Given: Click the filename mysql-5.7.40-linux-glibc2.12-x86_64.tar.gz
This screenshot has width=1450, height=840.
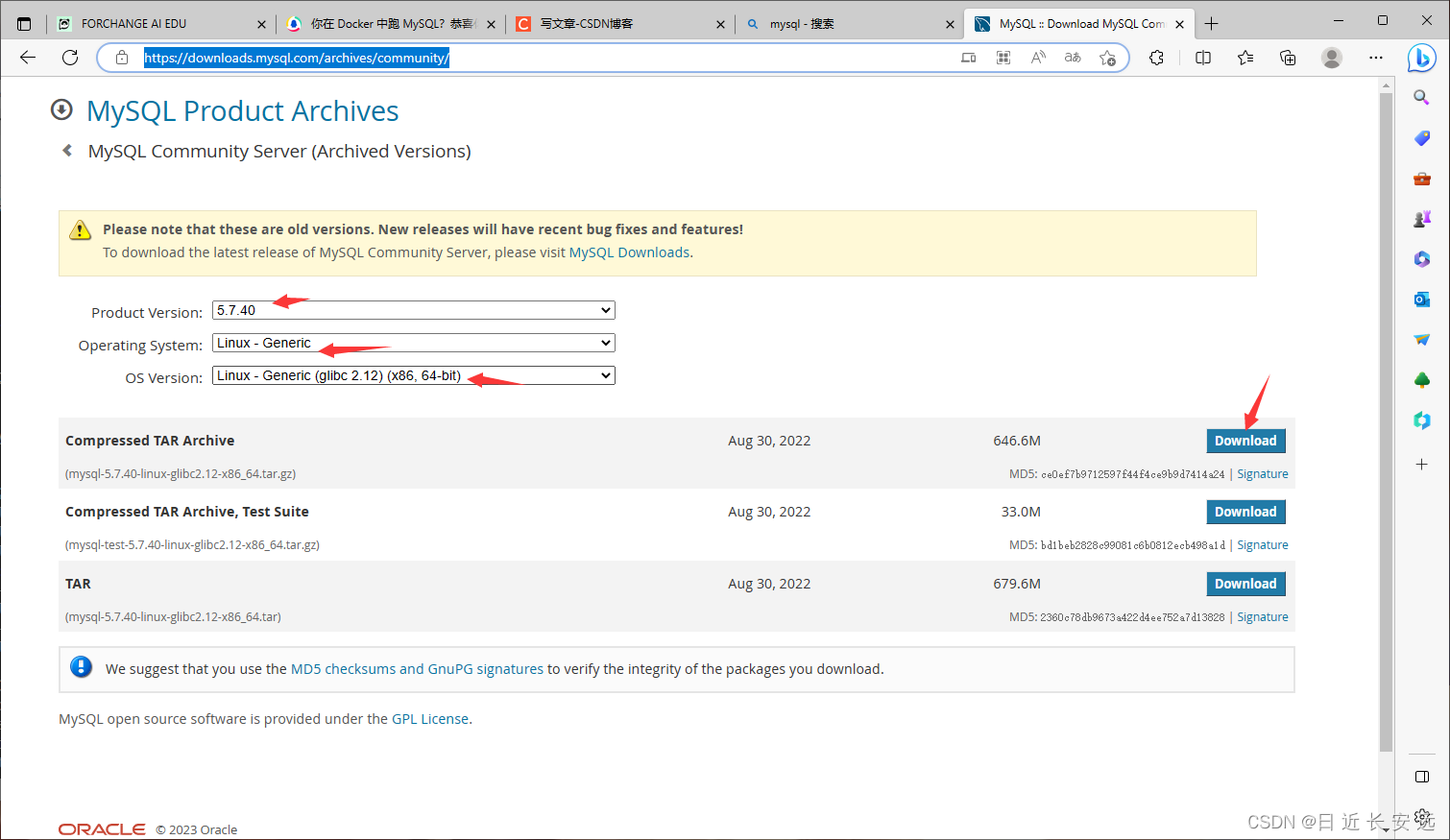Looking at the screenshot, I should (x=181, y=474).
